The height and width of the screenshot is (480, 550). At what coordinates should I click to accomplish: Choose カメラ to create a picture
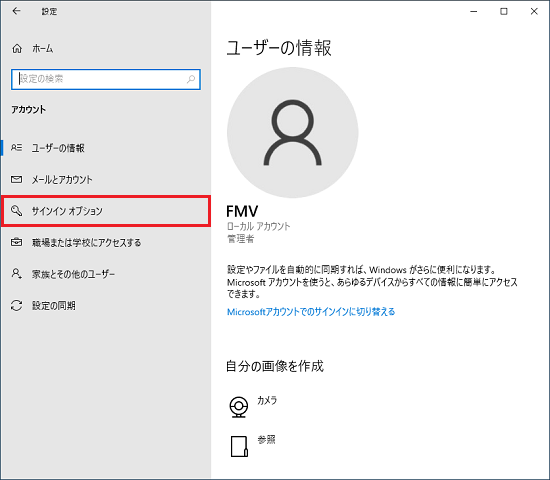click(267, 400)
